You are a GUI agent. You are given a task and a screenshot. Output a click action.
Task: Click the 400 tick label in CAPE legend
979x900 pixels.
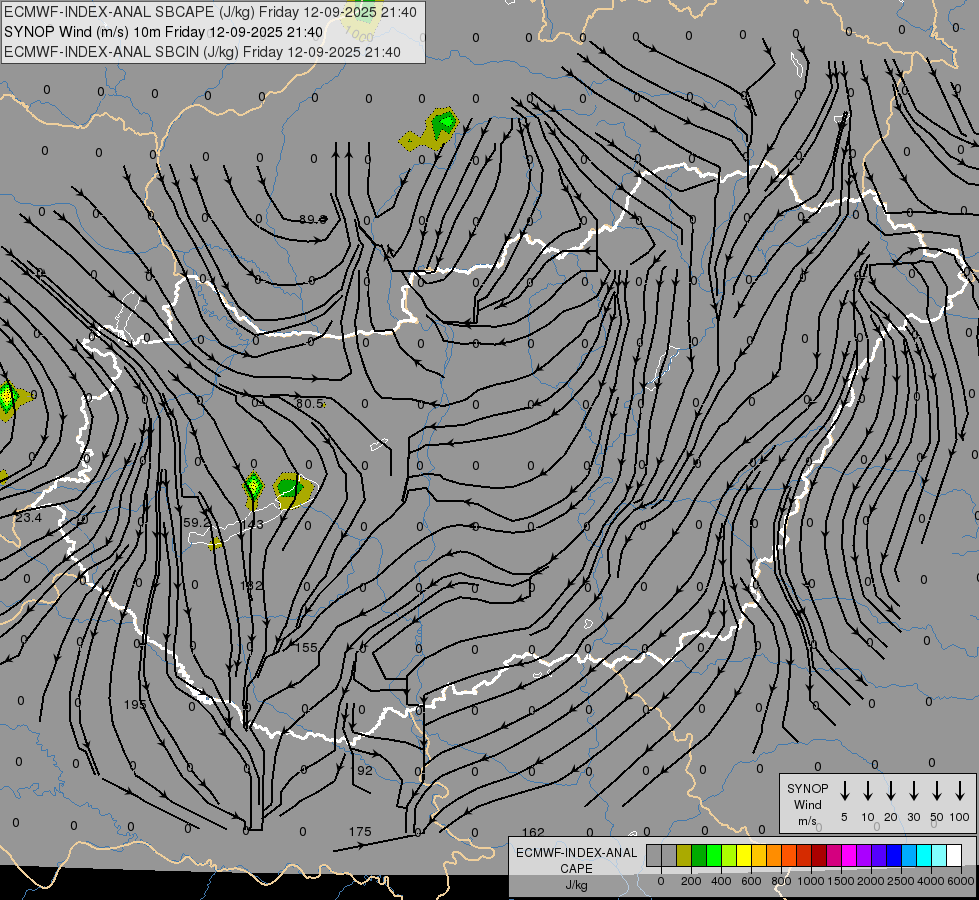(721, 881)
